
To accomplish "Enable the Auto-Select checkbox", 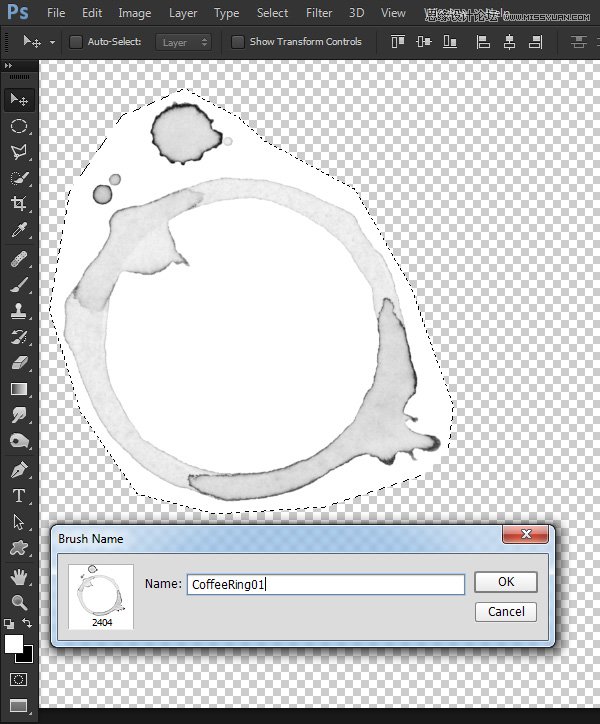I will [x=75, y=42].
